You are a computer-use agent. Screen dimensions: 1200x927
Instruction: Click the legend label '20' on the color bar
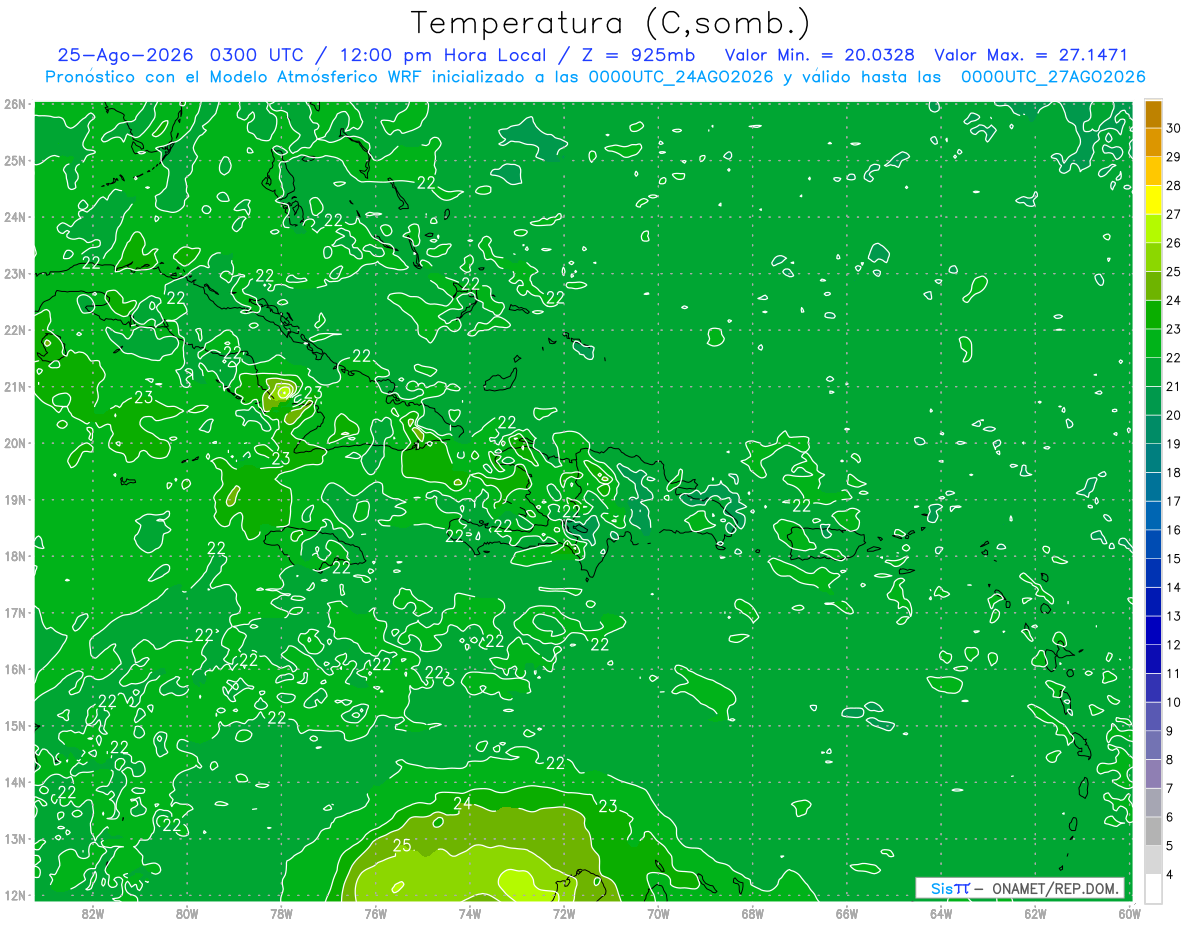point(1174,415)
